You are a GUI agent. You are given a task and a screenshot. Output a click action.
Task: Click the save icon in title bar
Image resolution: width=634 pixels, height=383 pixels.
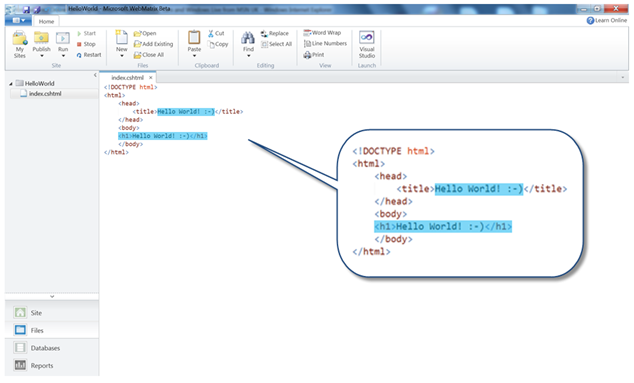[27, 9]
